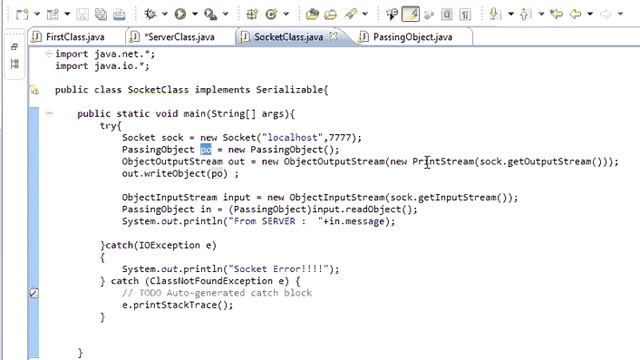The image size is (640, 360).
Task: Click the Open Task folder icon
Action: tap(331, 14)
